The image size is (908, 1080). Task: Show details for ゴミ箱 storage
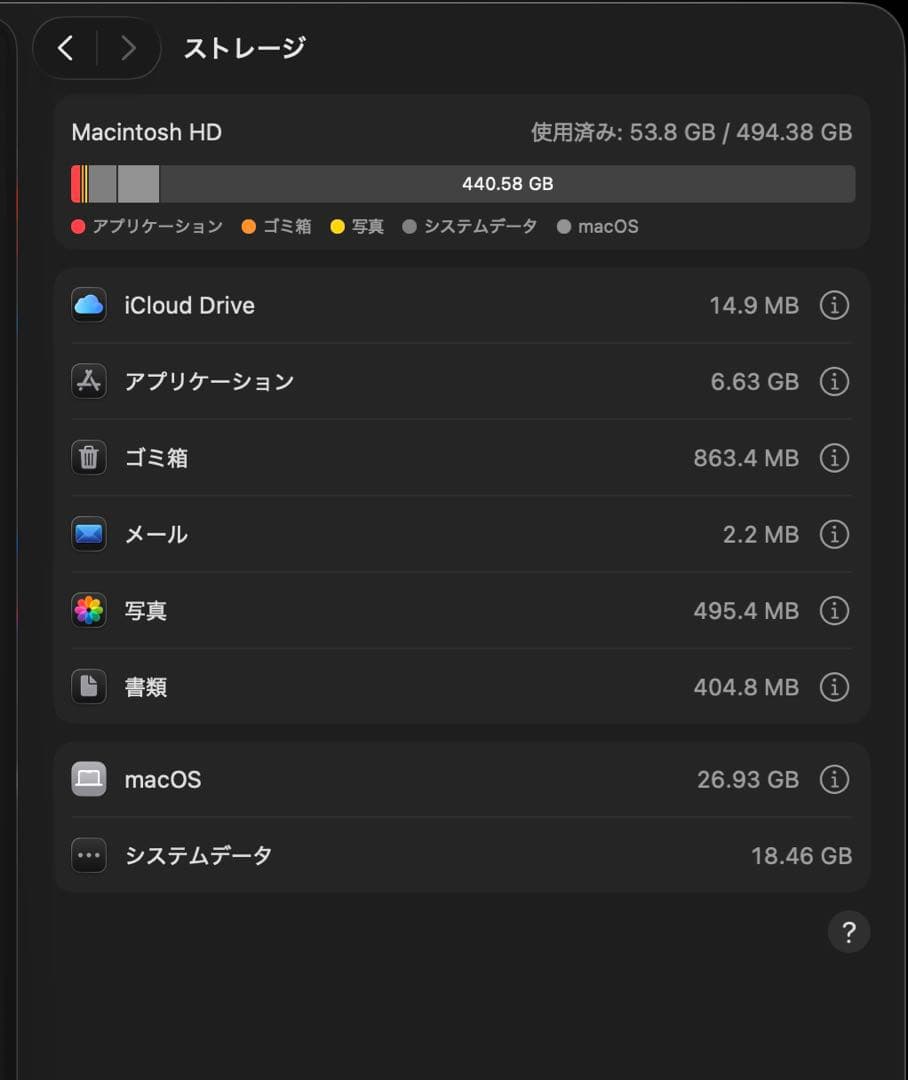pos(834,458)
